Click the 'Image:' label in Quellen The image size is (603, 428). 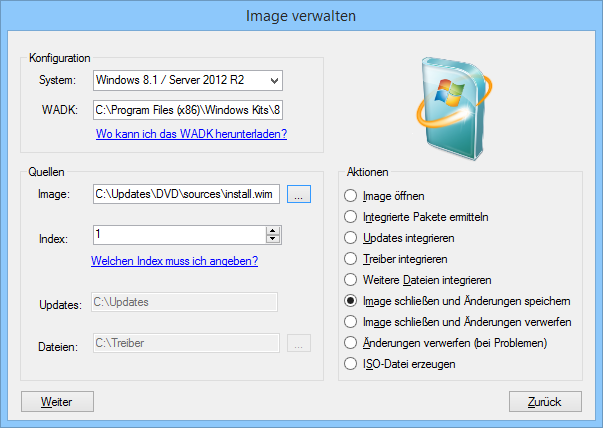[x=54, y=194]
